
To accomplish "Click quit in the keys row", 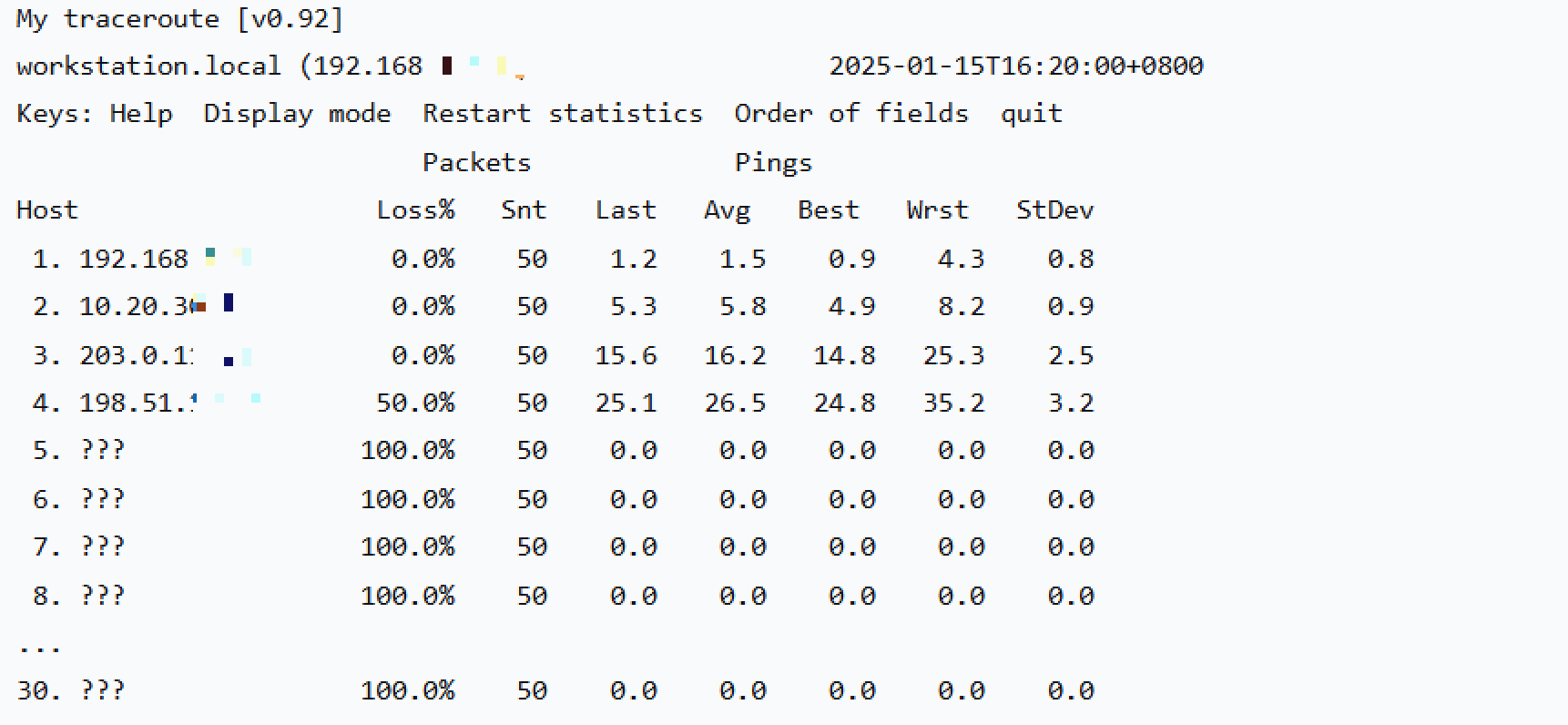I will (1031, 114).
